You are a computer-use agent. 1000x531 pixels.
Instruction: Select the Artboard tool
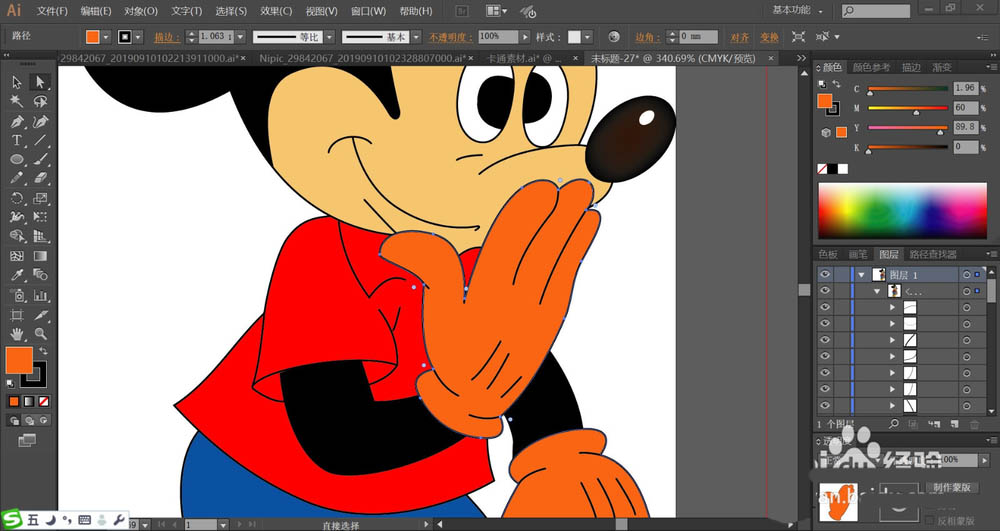click(17, 315)
